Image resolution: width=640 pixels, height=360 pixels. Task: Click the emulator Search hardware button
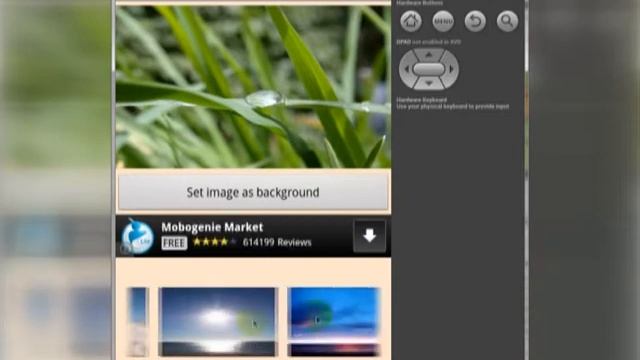click(x=507, y=21)
